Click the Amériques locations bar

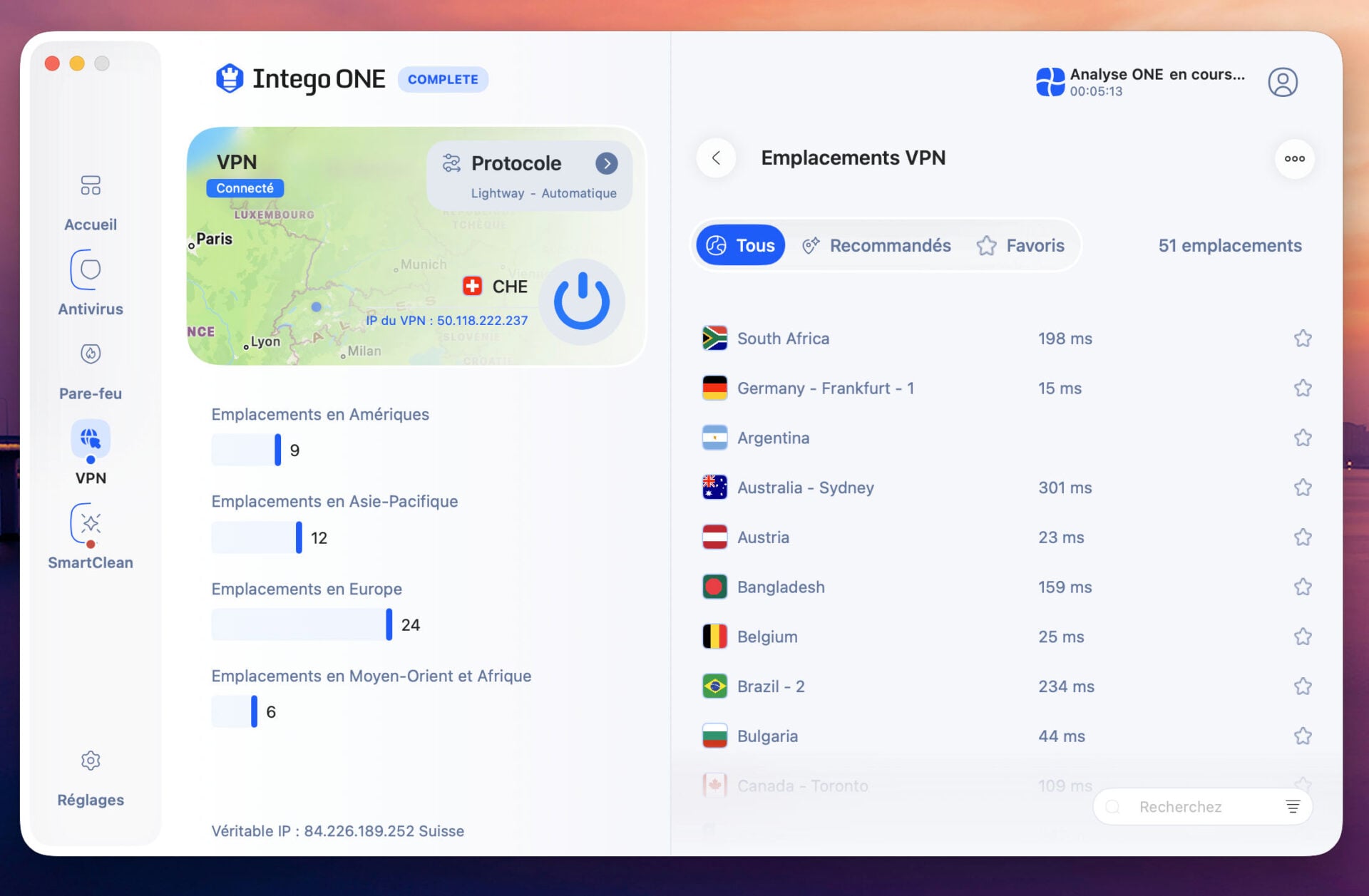click(x=246, y=450)
